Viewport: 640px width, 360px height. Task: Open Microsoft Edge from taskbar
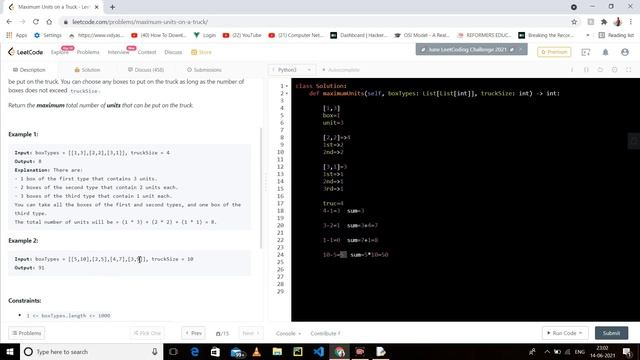[x=194, y=351]
